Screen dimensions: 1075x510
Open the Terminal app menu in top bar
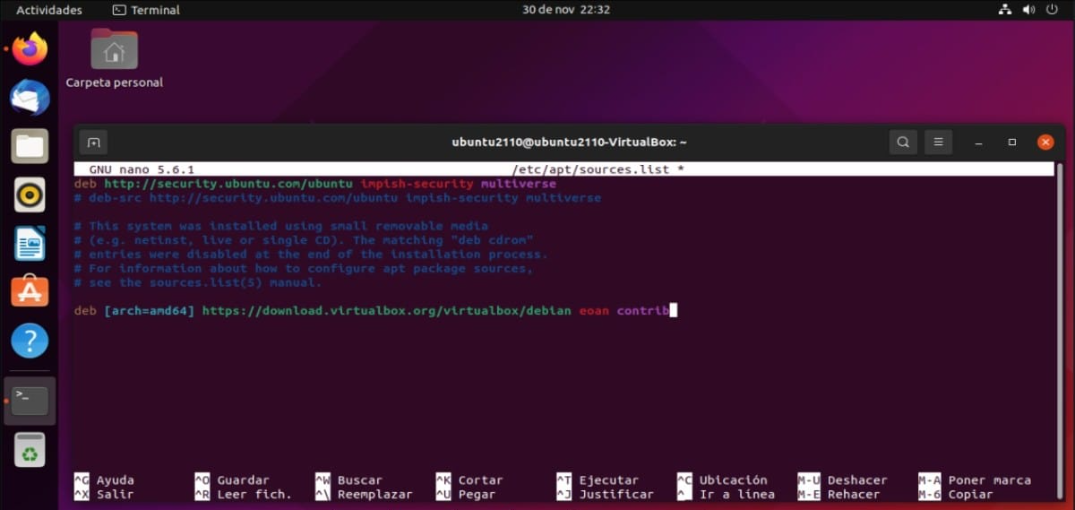click(x=146, y=10)
